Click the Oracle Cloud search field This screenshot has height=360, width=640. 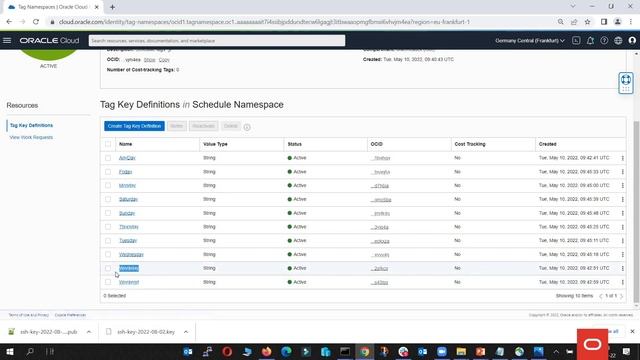coord(217,40)
